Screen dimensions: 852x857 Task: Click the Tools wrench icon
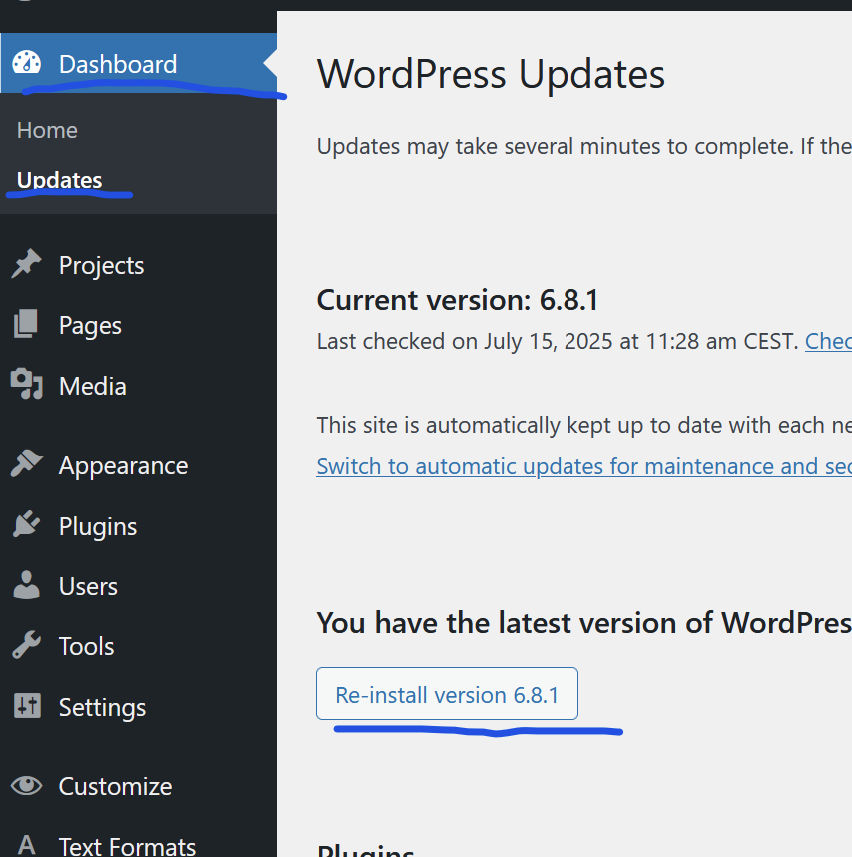click(27, 646)
